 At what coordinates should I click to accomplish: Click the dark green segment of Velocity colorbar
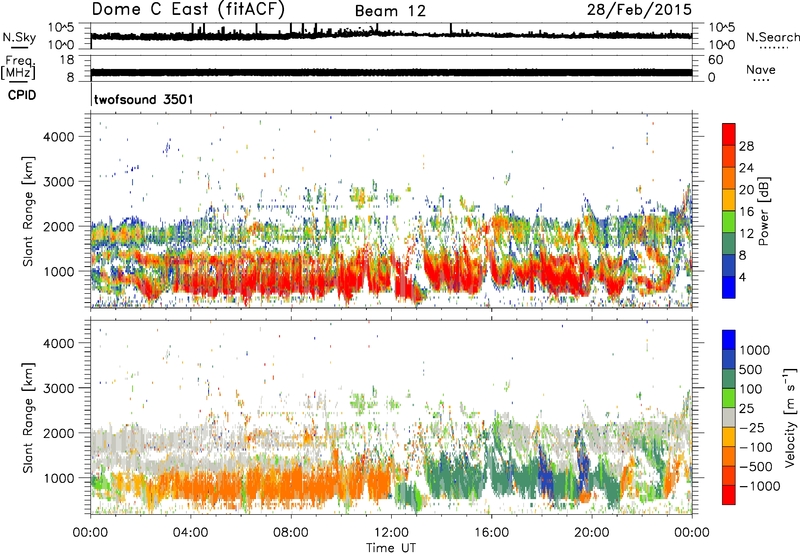[x=729, y=379]
